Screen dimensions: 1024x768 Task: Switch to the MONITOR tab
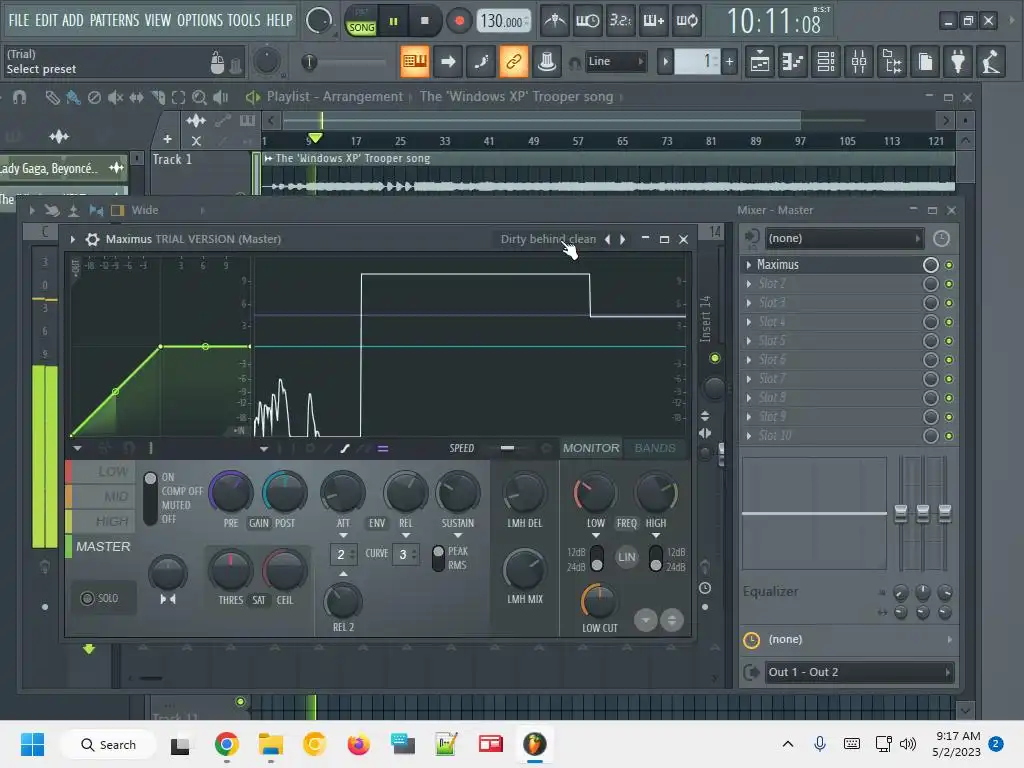tap(591, 448)
